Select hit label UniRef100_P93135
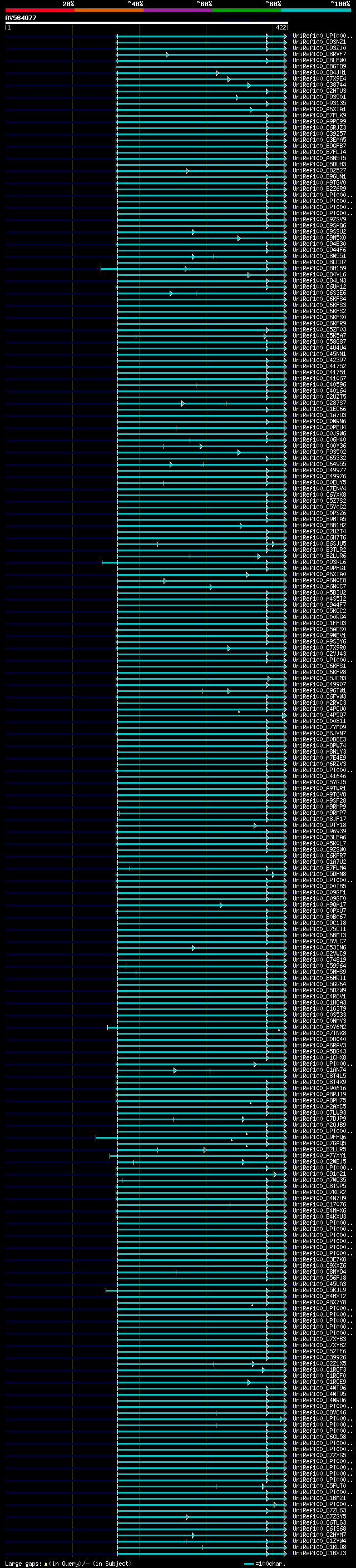Image resolution: width=356 pixels, height=1568 pixels. pos(319,103)
